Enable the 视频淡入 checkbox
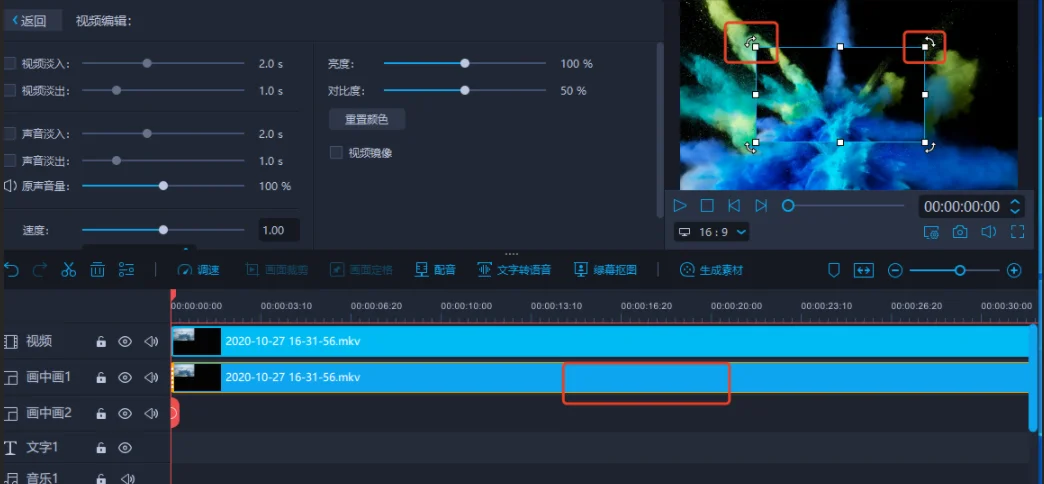The image size is (1044, 484). [x=10, y=63]
